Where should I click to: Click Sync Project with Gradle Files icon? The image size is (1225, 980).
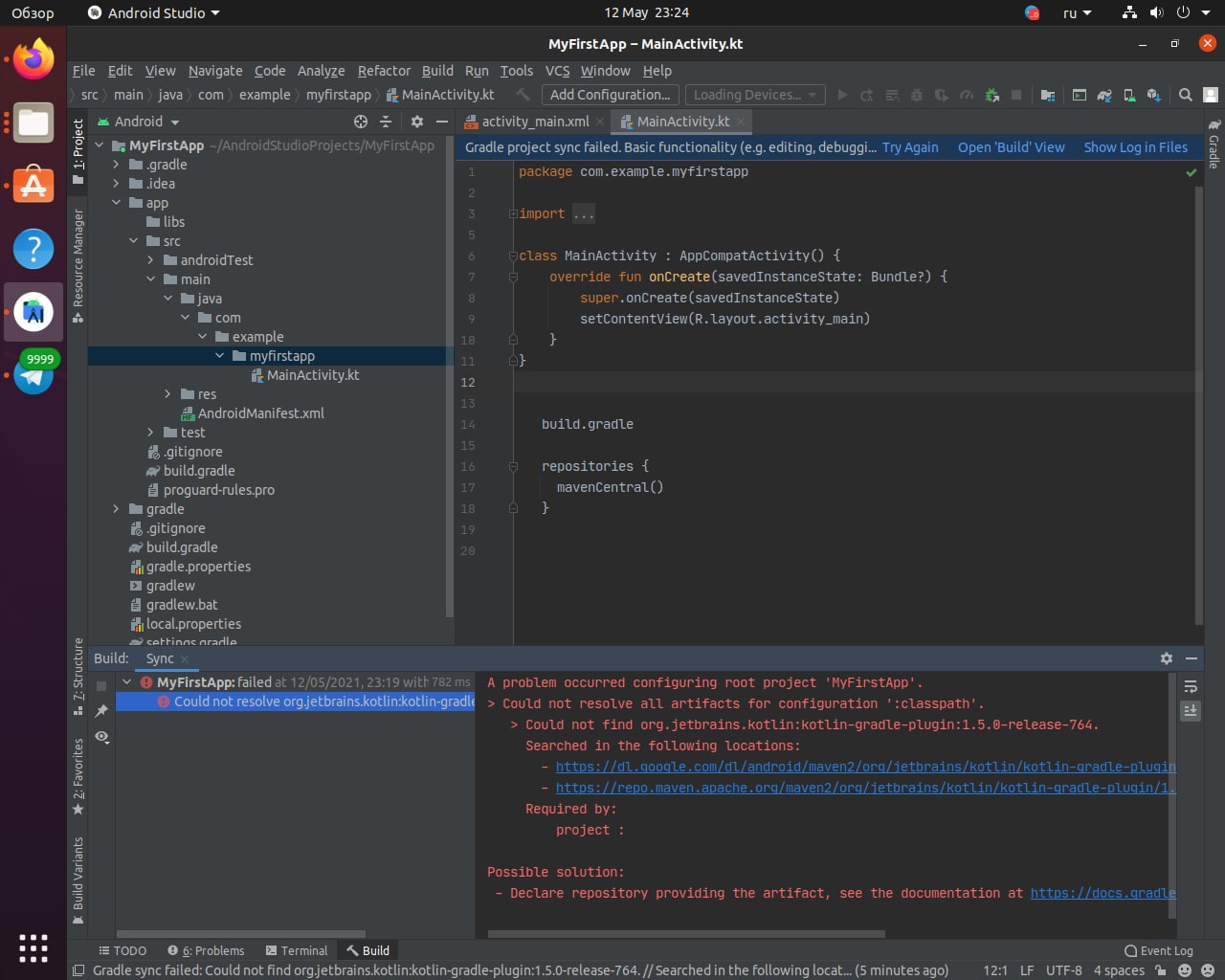[x=1104, y=95]
